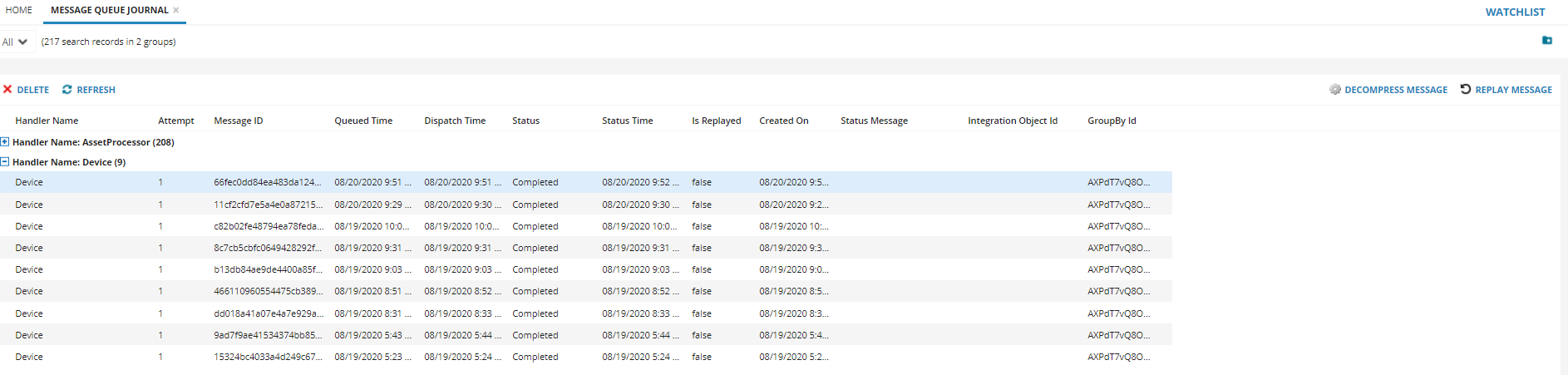Image resolution: width=1568 pixels, height=375 pixels.
Task: Click the Refresh arrows icon
Action: (x=67, y=90)
